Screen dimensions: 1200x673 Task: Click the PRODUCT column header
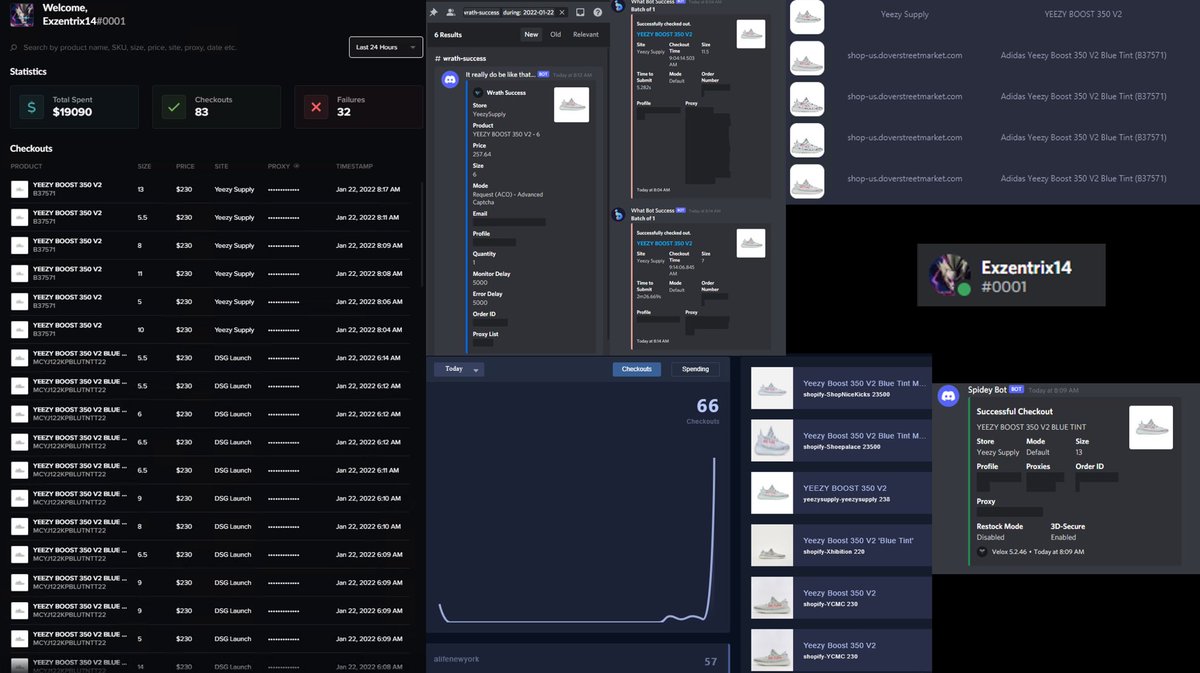[26, 166]
